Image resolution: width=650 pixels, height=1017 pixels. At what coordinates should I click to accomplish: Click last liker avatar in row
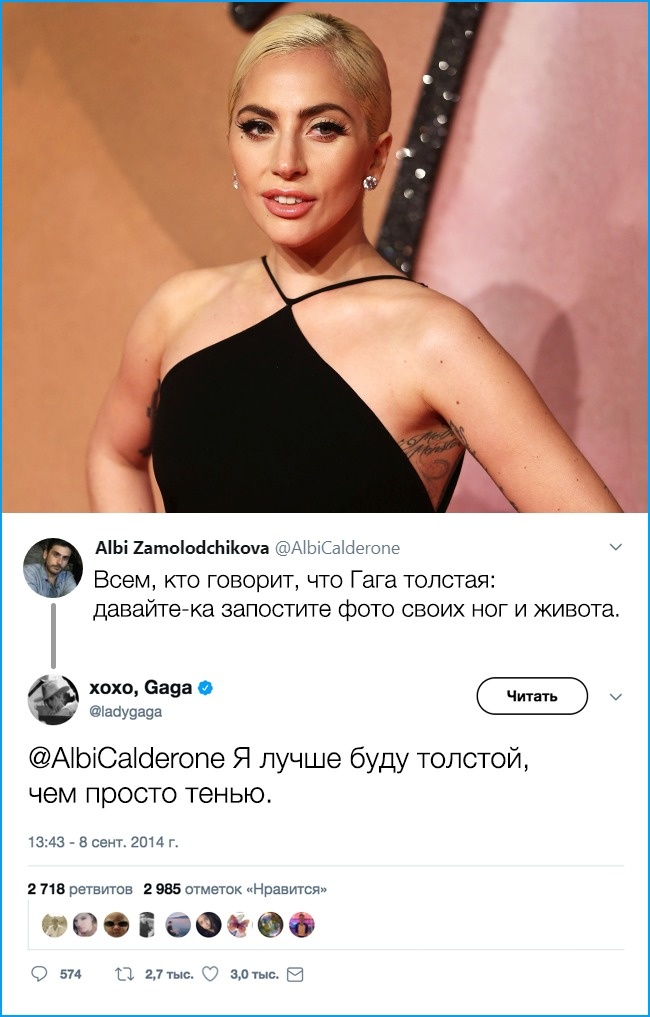[x=302, y=925]
